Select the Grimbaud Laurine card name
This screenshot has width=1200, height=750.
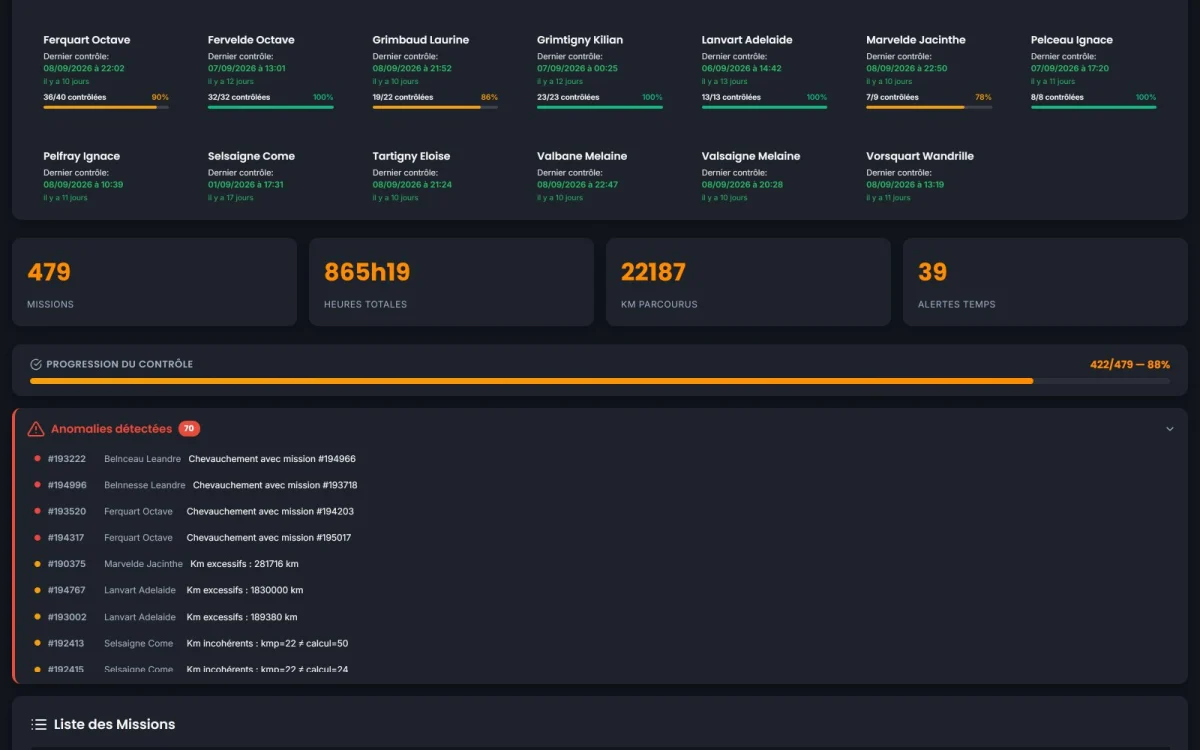[421, 40]
